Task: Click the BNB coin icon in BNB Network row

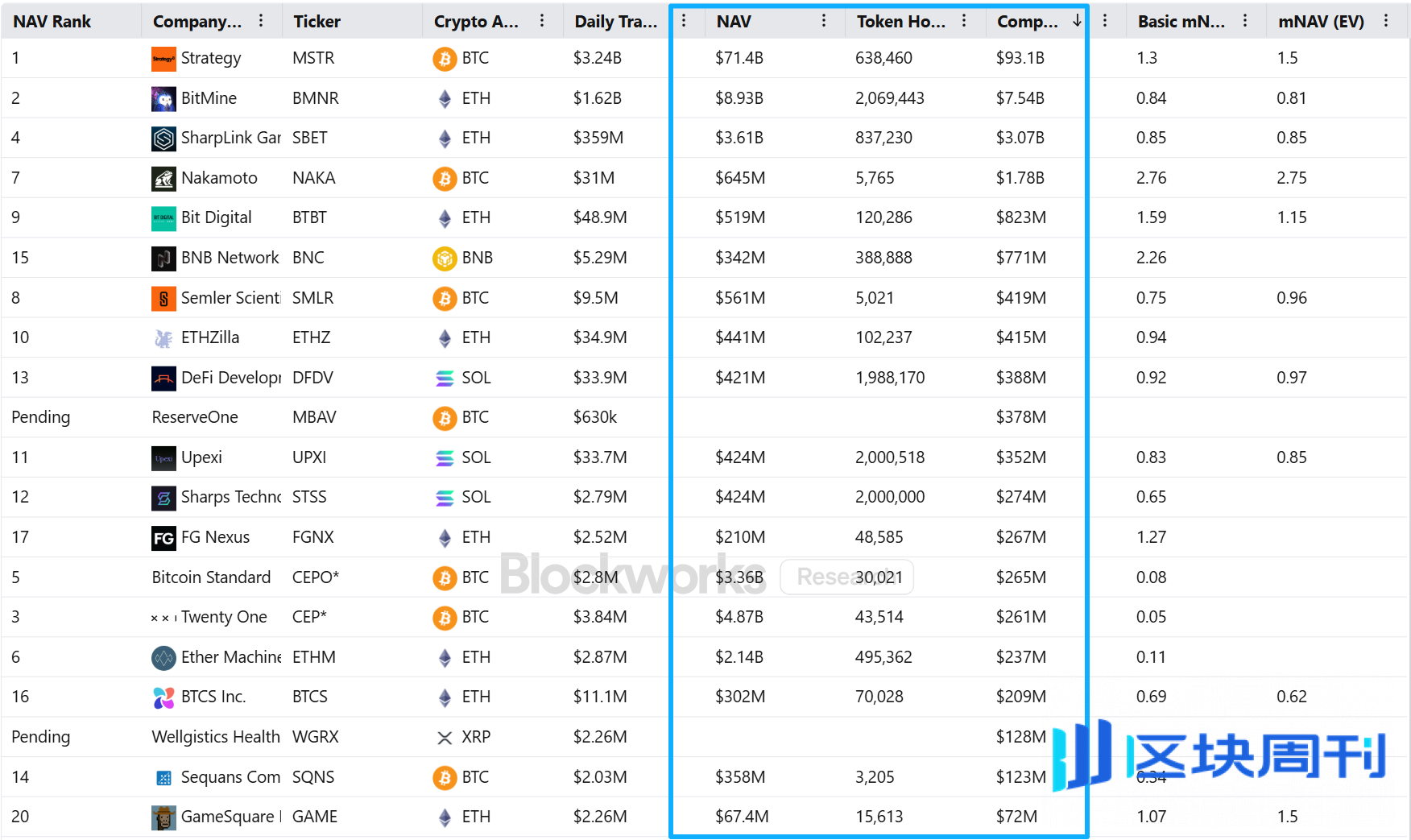Action: 445,259
